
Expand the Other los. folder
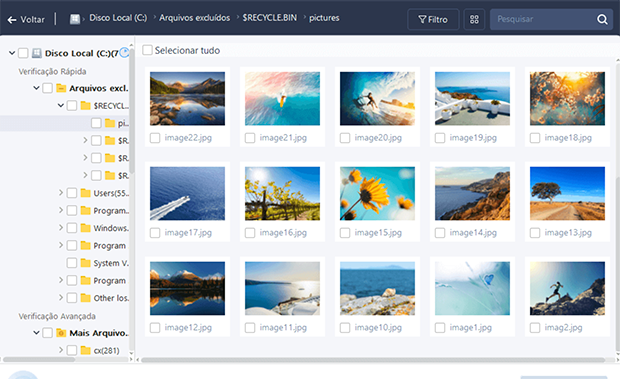61,297
